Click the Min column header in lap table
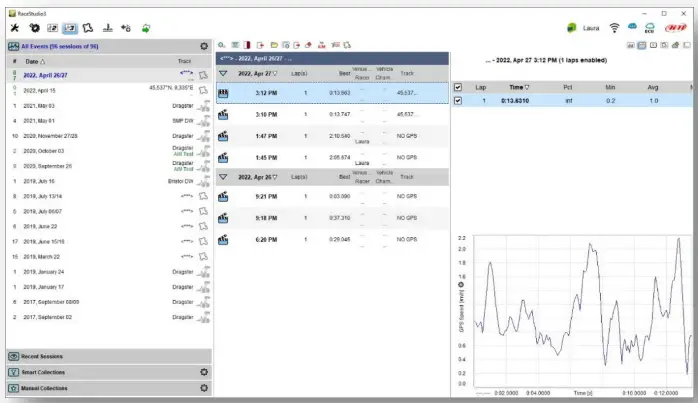Screen dimensions: 698x403 pyautogui.click(x=610, y=87)
